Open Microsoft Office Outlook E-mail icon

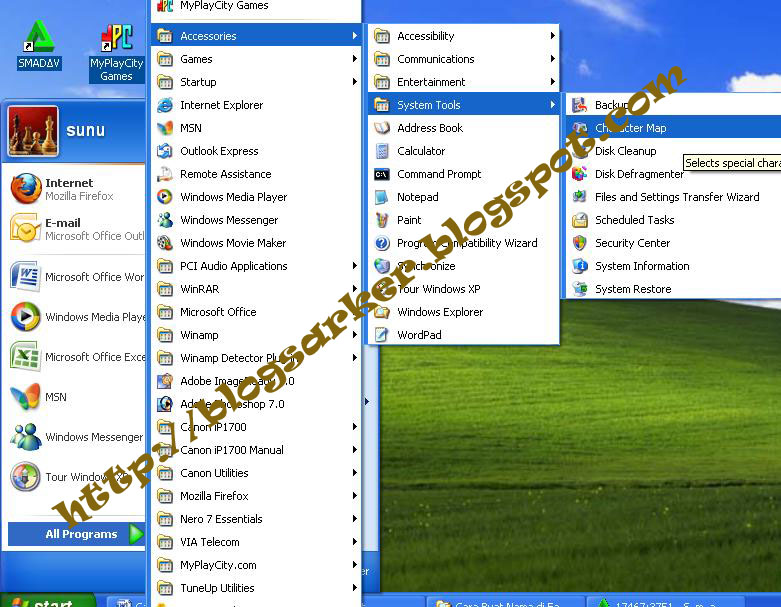[25, 229]
